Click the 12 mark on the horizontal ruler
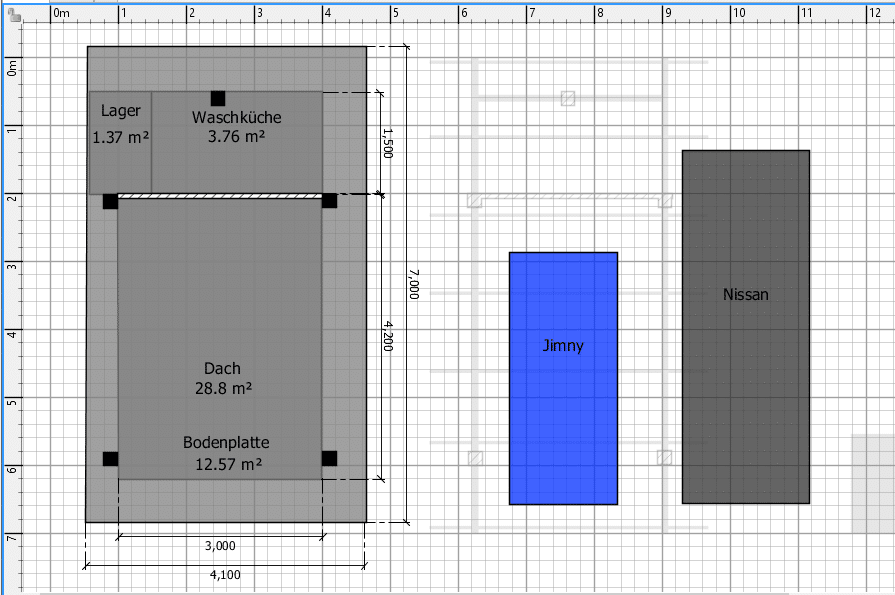The width and height of the screenshot is (895, 595). [x=875, y=13]
